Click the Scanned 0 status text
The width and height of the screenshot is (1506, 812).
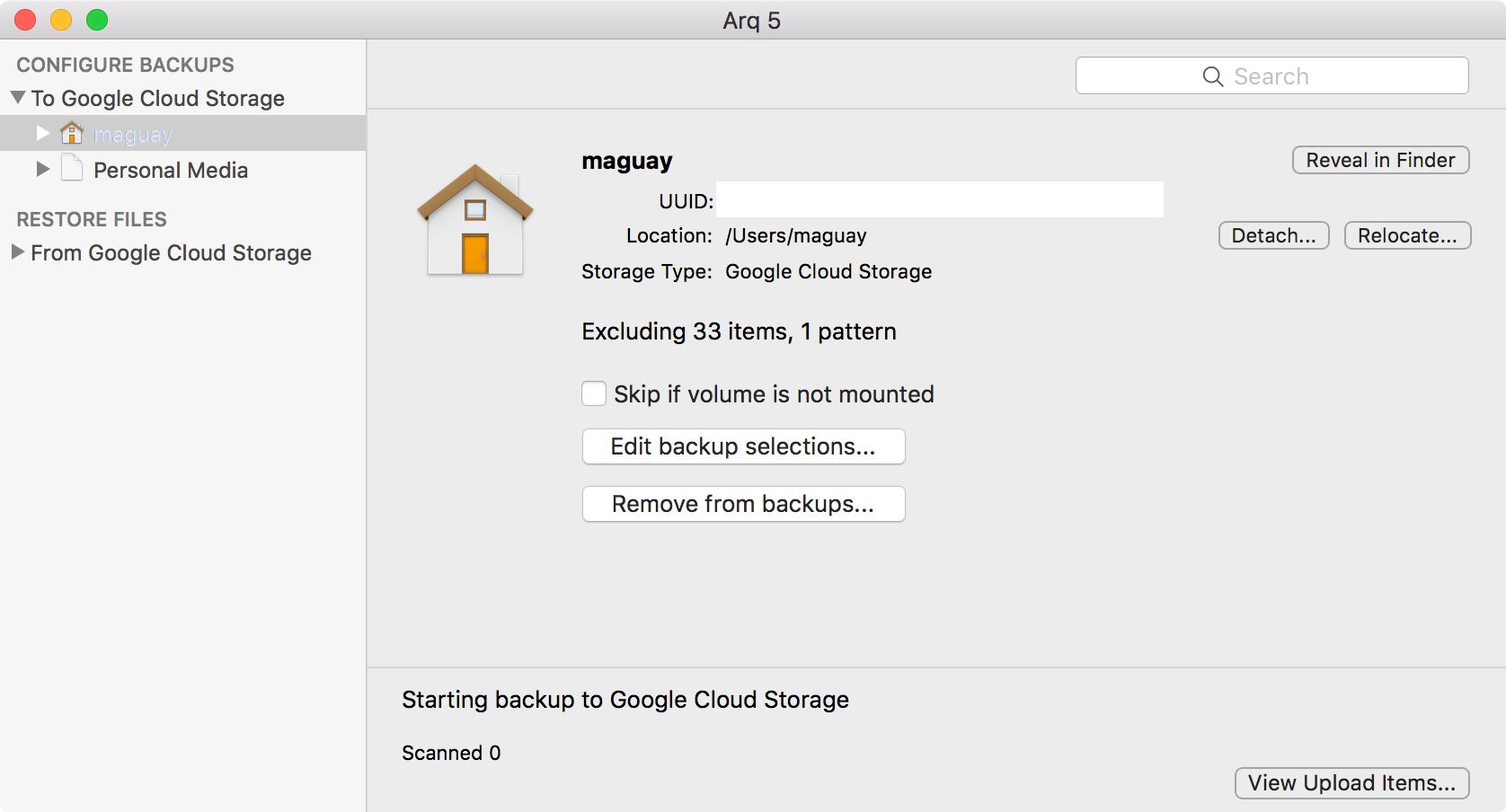click(451, 753)
